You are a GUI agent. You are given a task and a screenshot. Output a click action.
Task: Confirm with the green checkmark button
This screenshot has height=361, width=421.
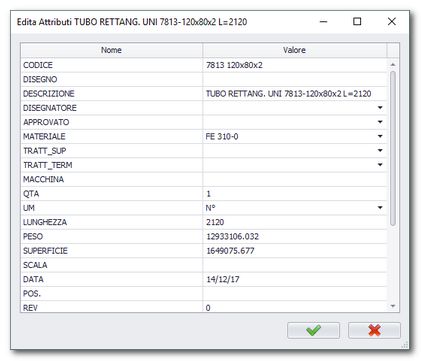[x=313, y=330]
